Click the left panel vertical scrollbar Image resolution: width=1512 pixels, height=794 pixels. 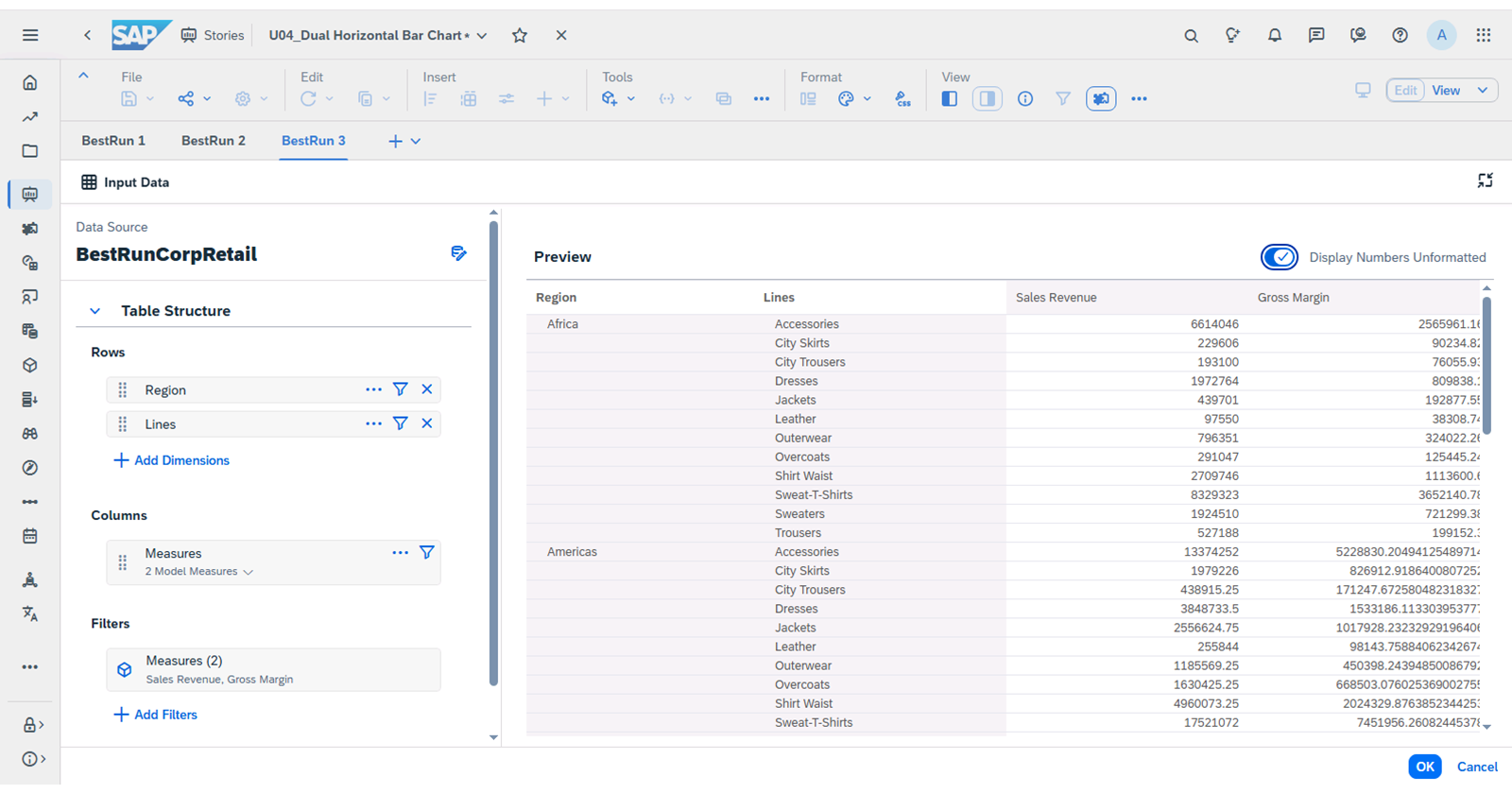pyautogui.click(x=493, y=453)
